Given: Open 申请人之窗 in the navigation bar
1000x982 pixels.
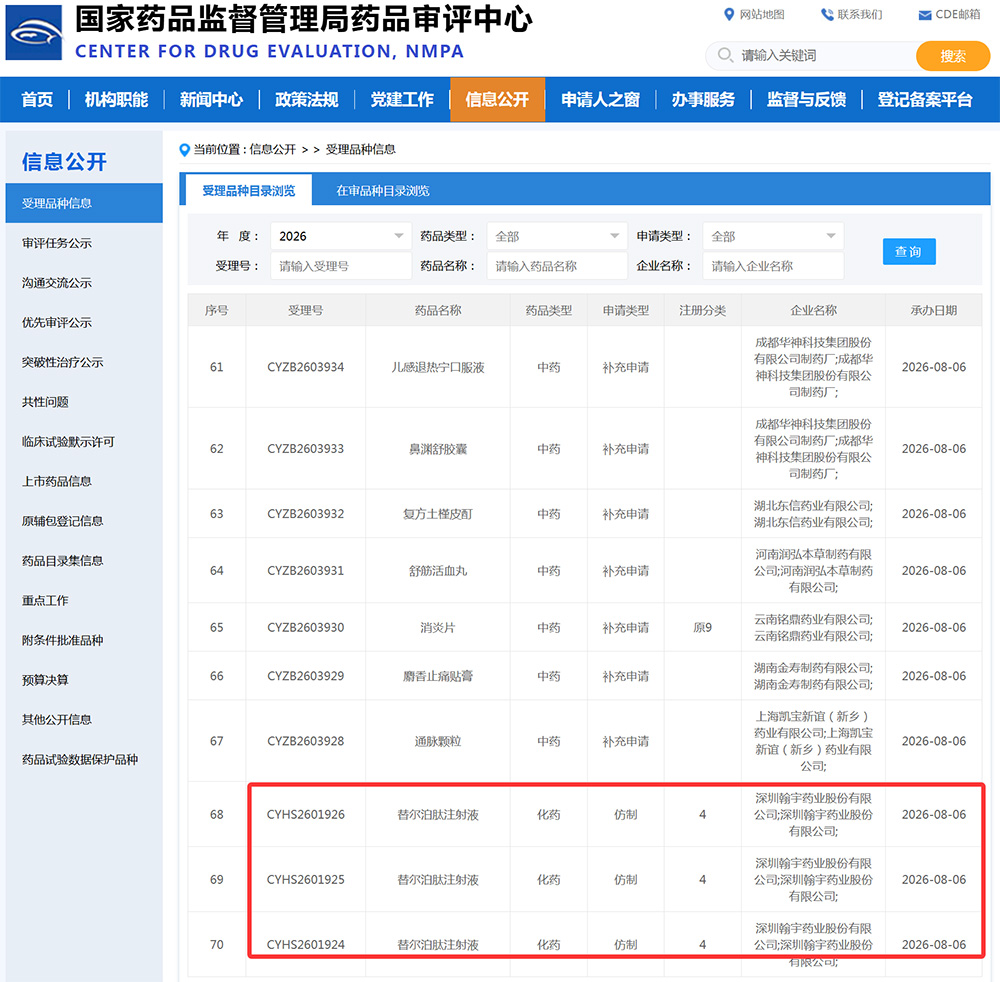Looking at the screenshot, I should (x=600, y=99).
